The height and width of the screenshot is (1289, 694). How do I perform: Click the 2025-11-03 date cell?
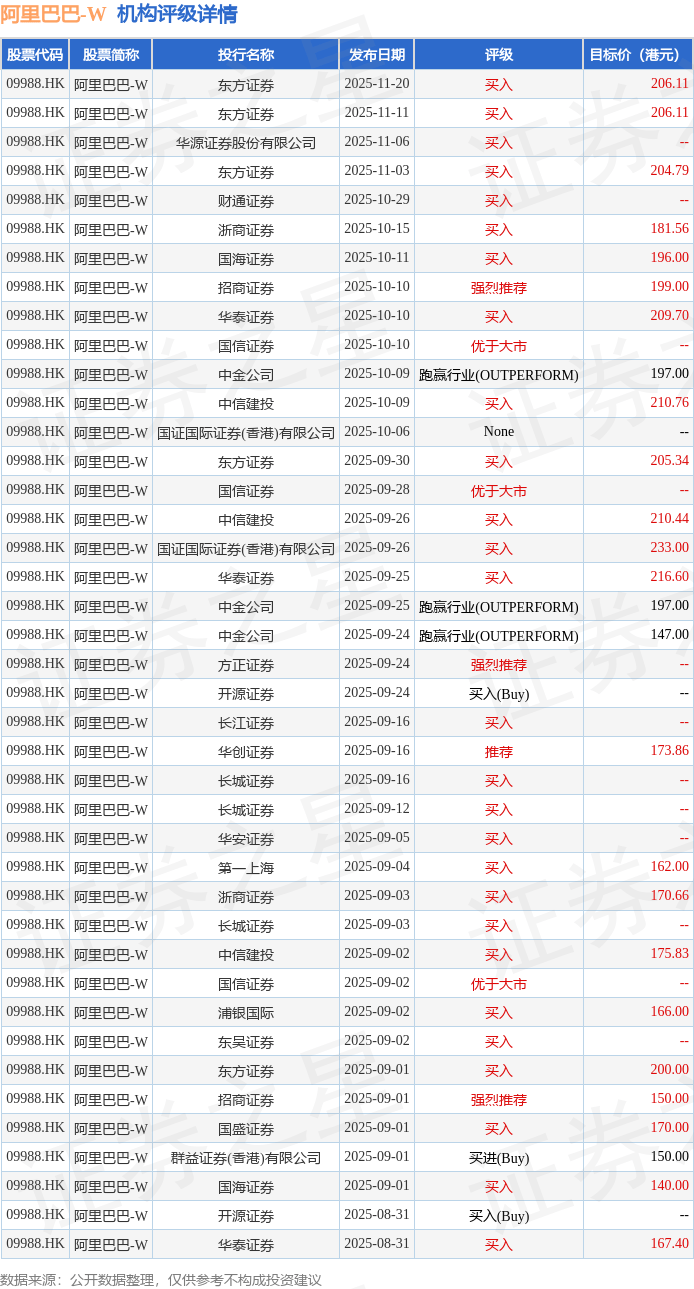(377, 171)
